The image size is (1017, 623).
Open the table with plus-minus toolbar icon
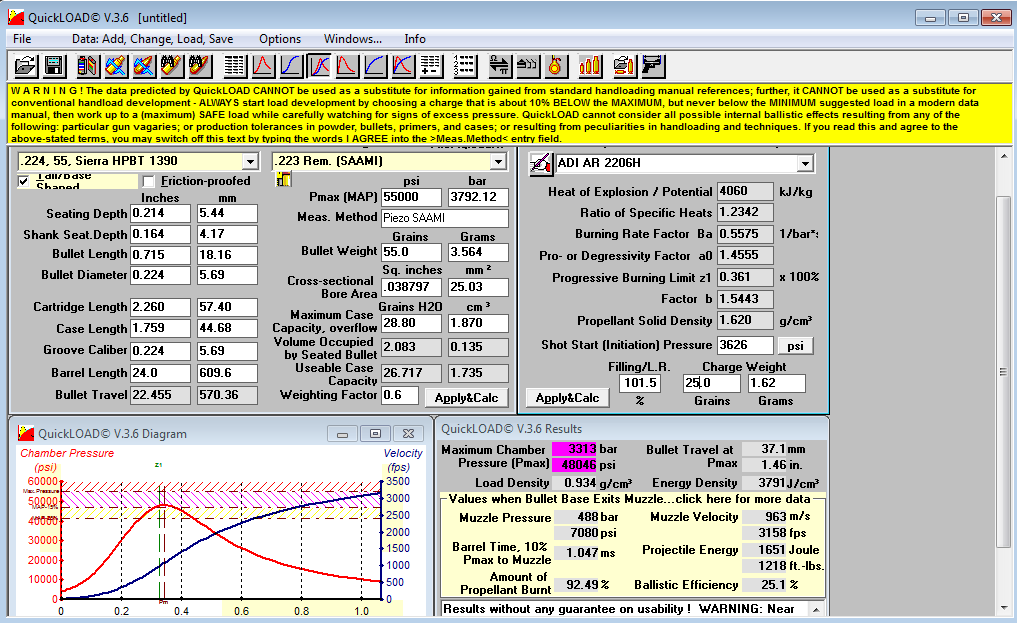pos(431,65)
